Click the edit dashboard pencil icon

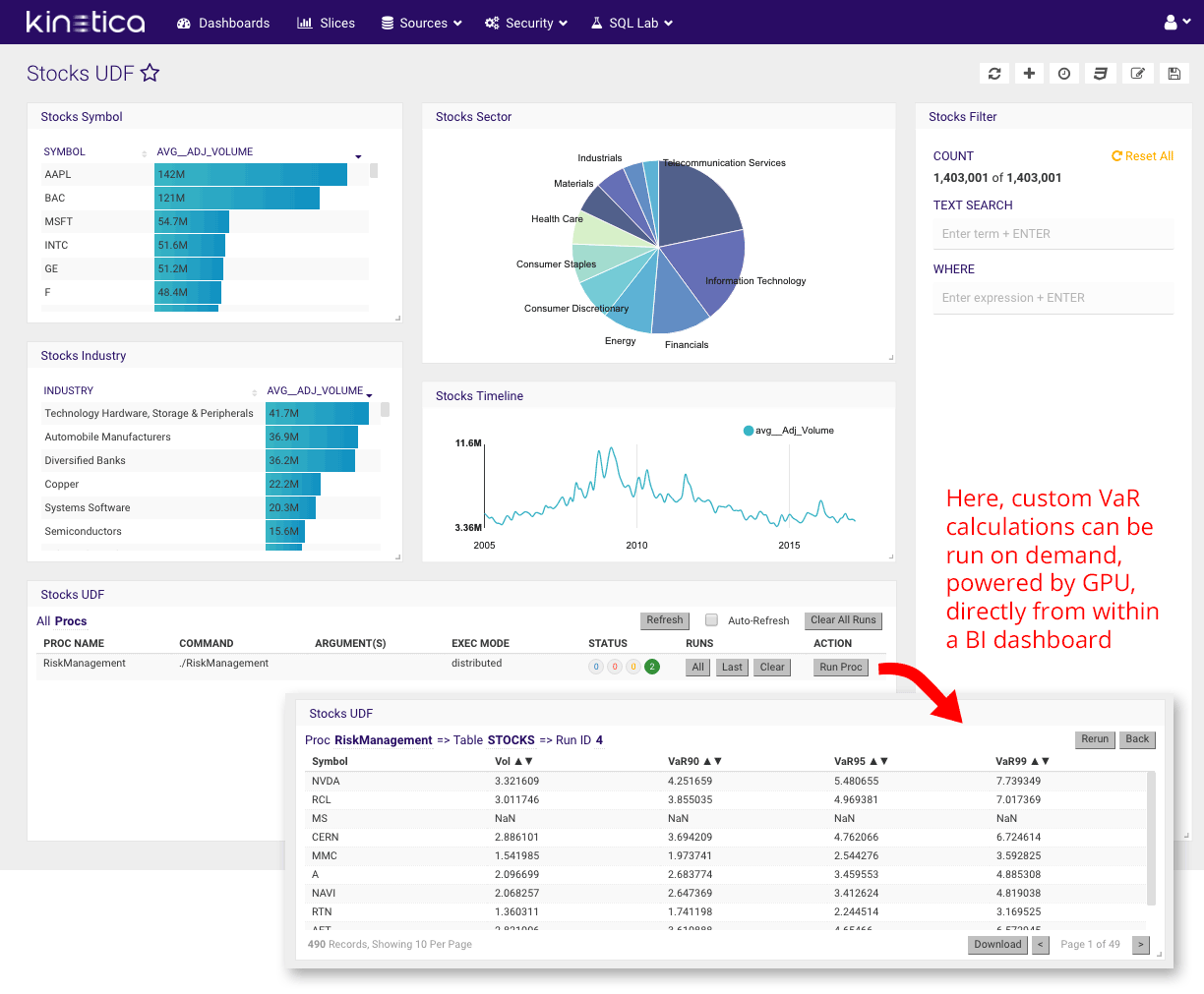pyautogui.click(x=1138, y=73)
